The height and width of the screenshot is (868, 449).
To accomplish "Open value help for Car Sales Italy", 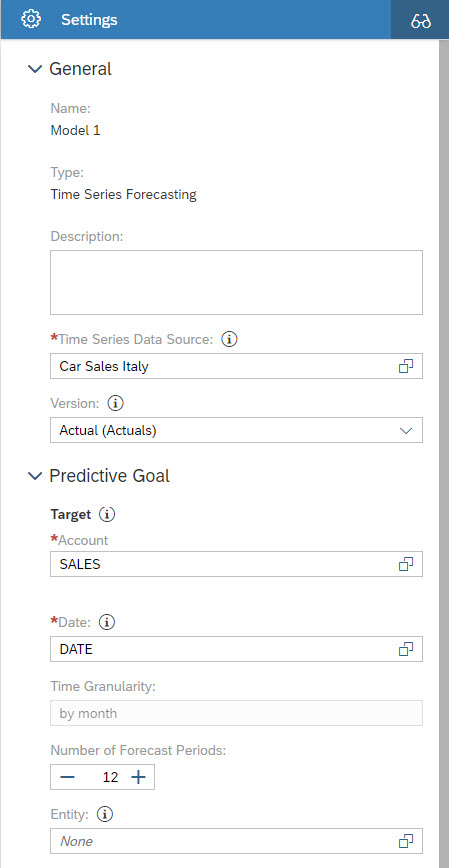I will pos(406,366).
